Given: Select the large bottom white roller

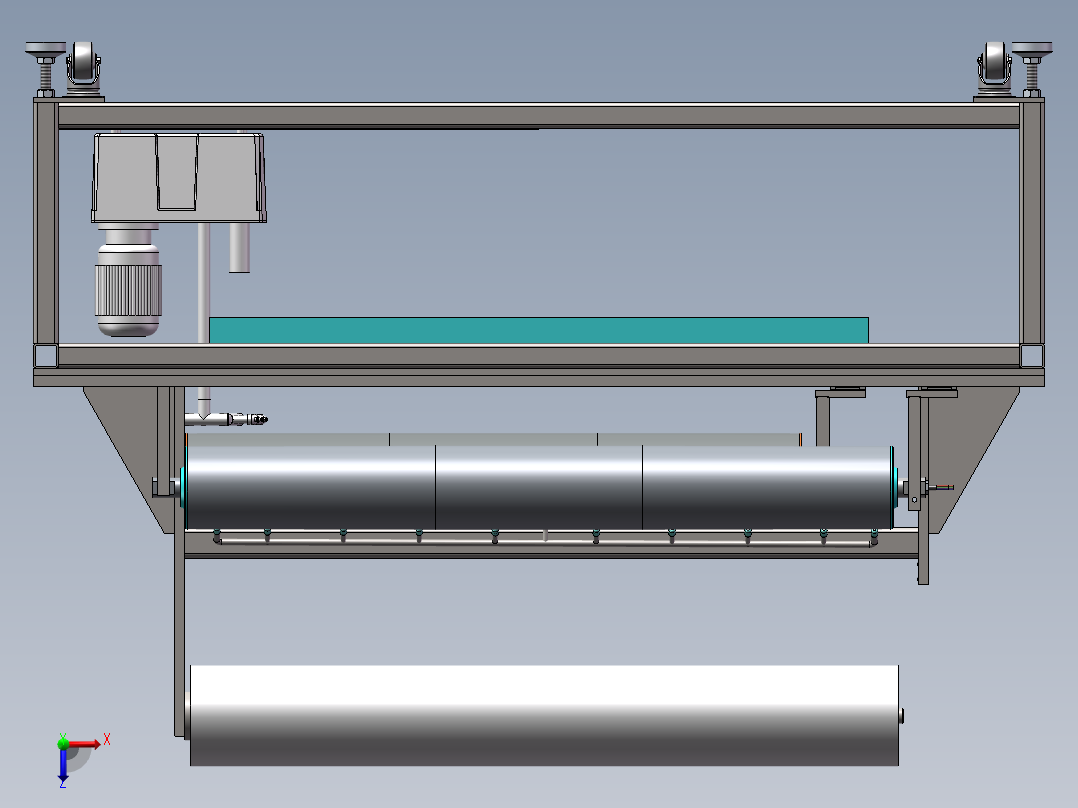Looking at the screenshot, I should tap(544, 715).
